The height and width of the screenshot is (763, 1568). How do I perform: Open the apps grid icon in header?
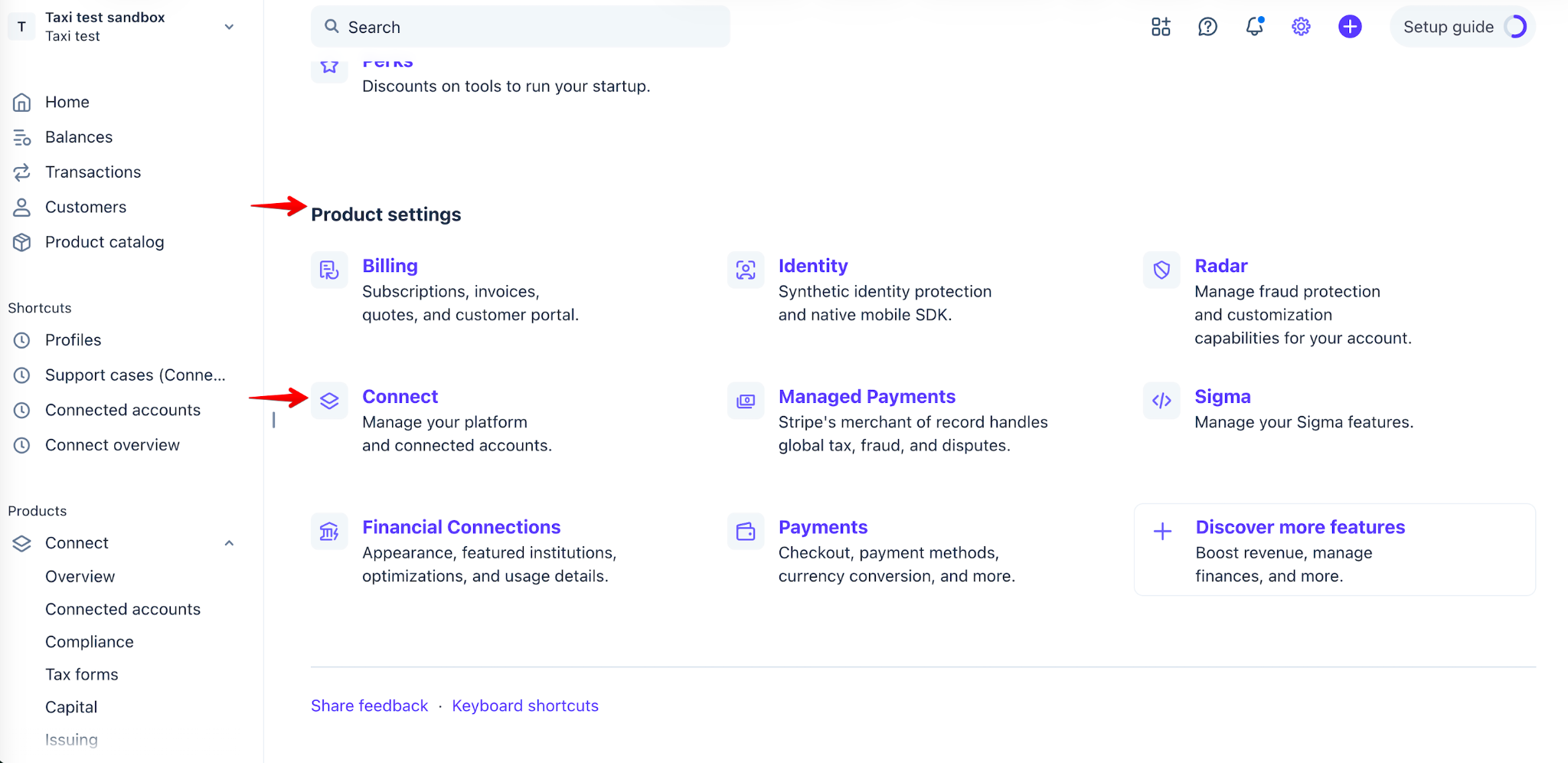click(x=1161, y=27)
